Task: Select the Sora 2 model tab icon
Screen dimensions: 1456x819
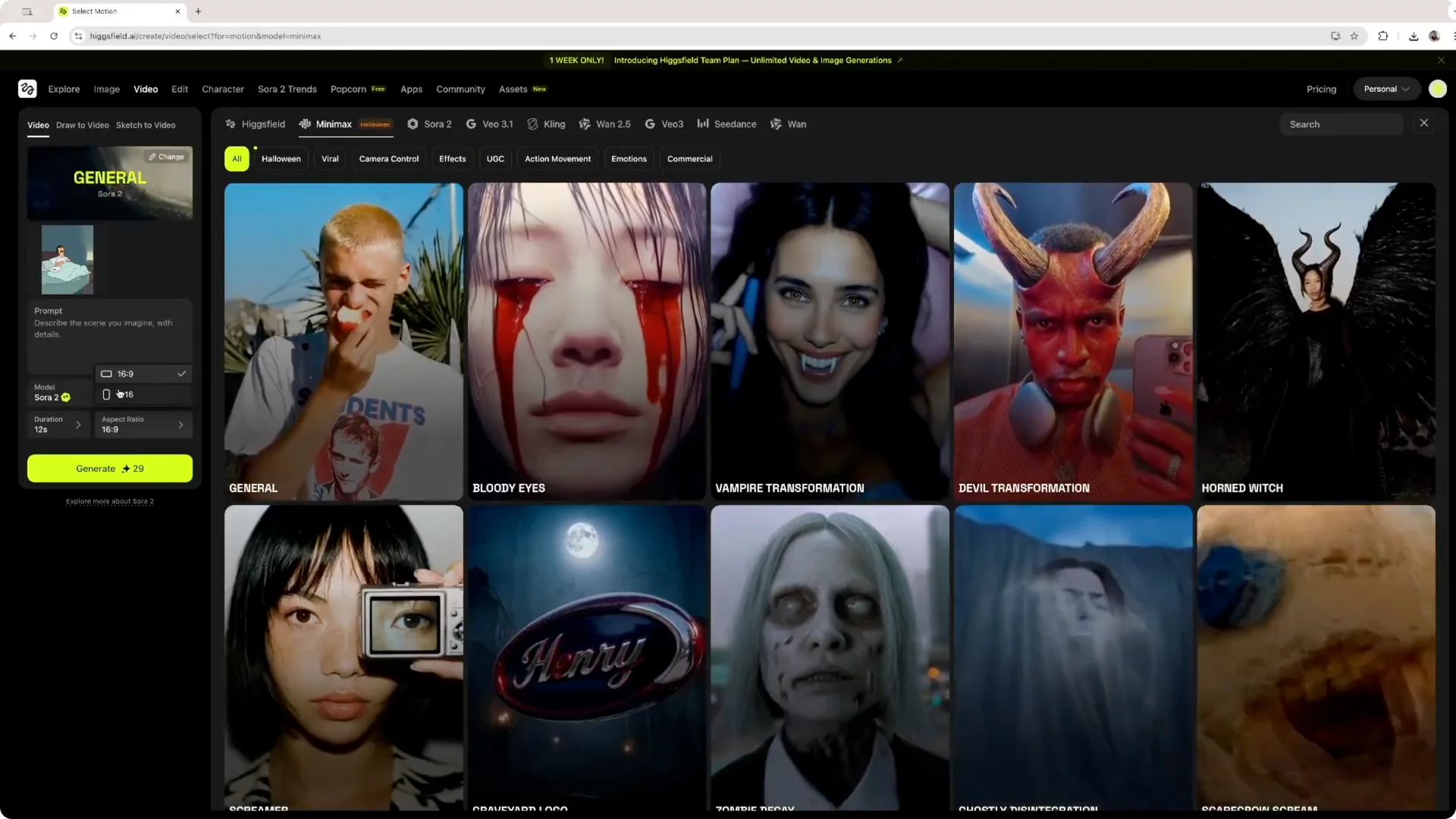Action: 413,124
